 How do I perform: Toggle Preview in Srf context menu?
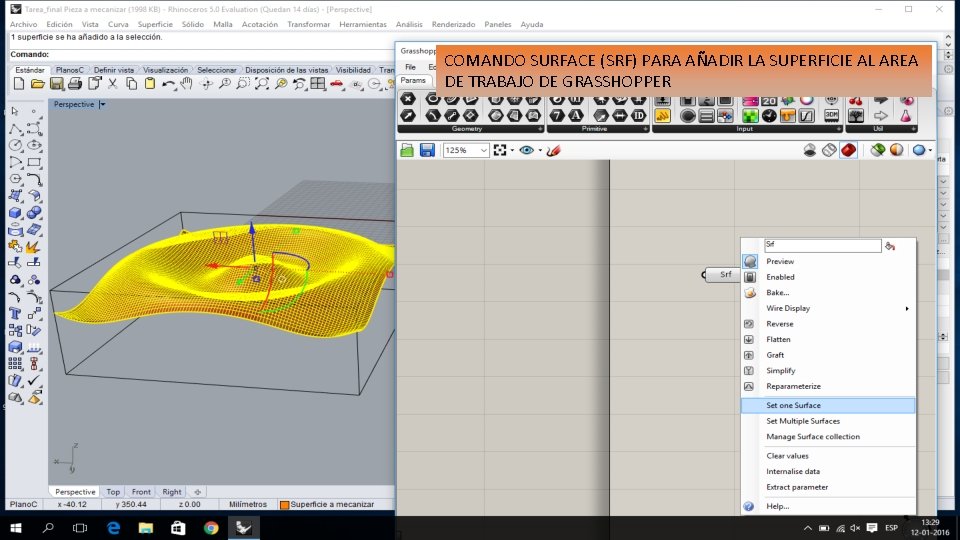(x=779, y=261)
